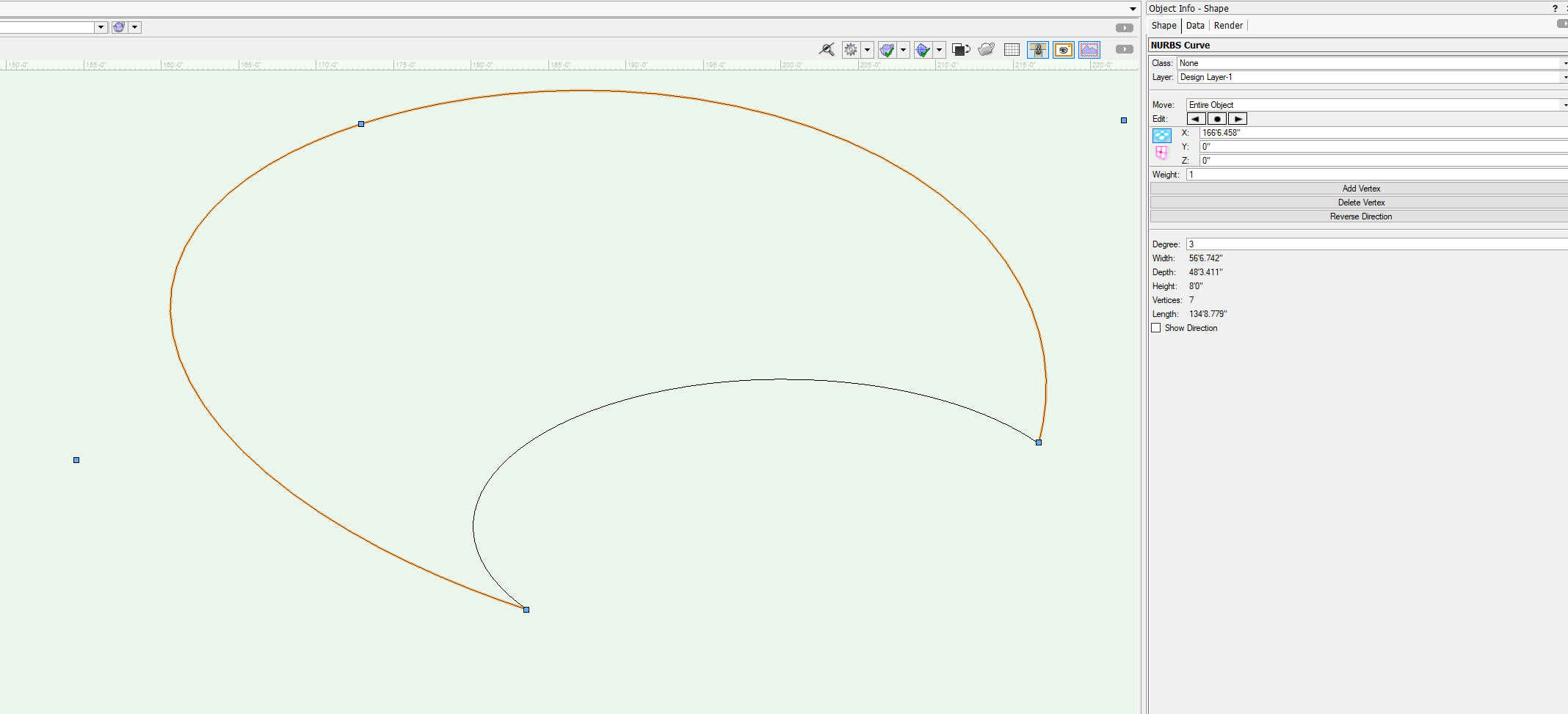
Task: Click the blue working plane icon
Action: [1162, 136]
